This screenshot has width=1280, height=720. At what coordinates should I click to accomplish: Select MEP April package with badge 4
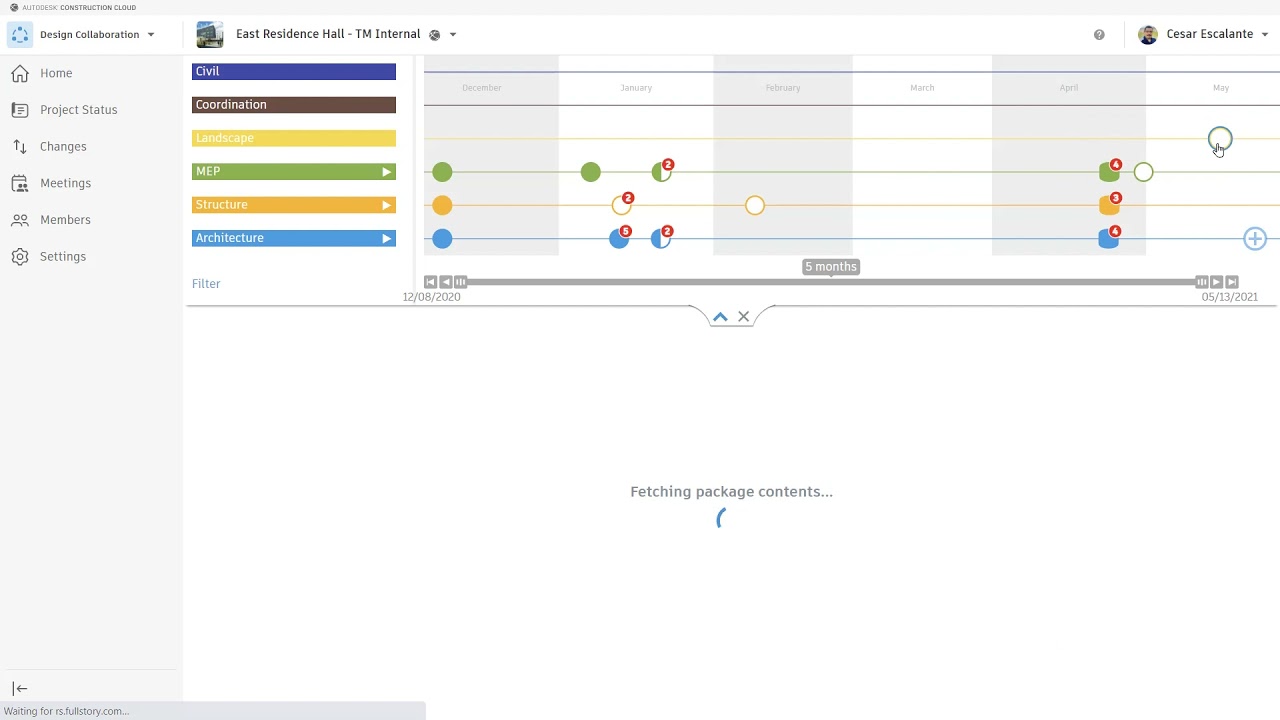tap(1108, 173)
